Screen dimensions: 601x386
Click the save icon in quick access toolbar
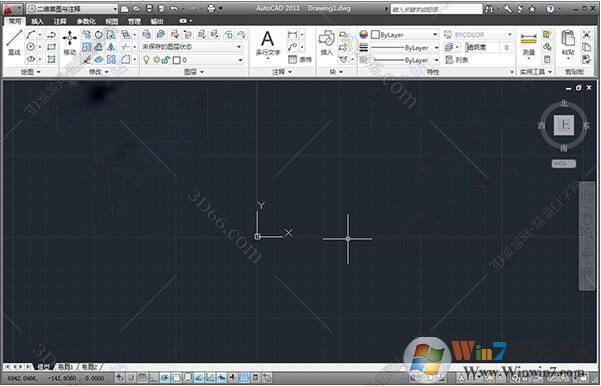[x=149, y=8]
